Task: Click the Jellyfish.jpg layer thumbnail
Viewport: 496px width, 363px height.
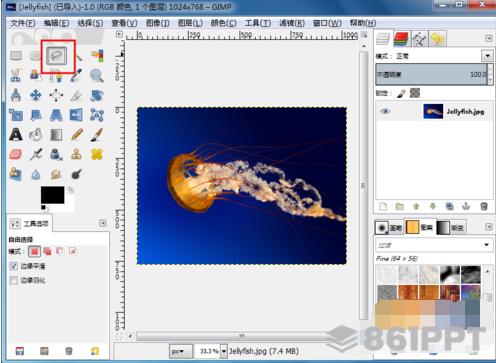Action: click(433, 111)
